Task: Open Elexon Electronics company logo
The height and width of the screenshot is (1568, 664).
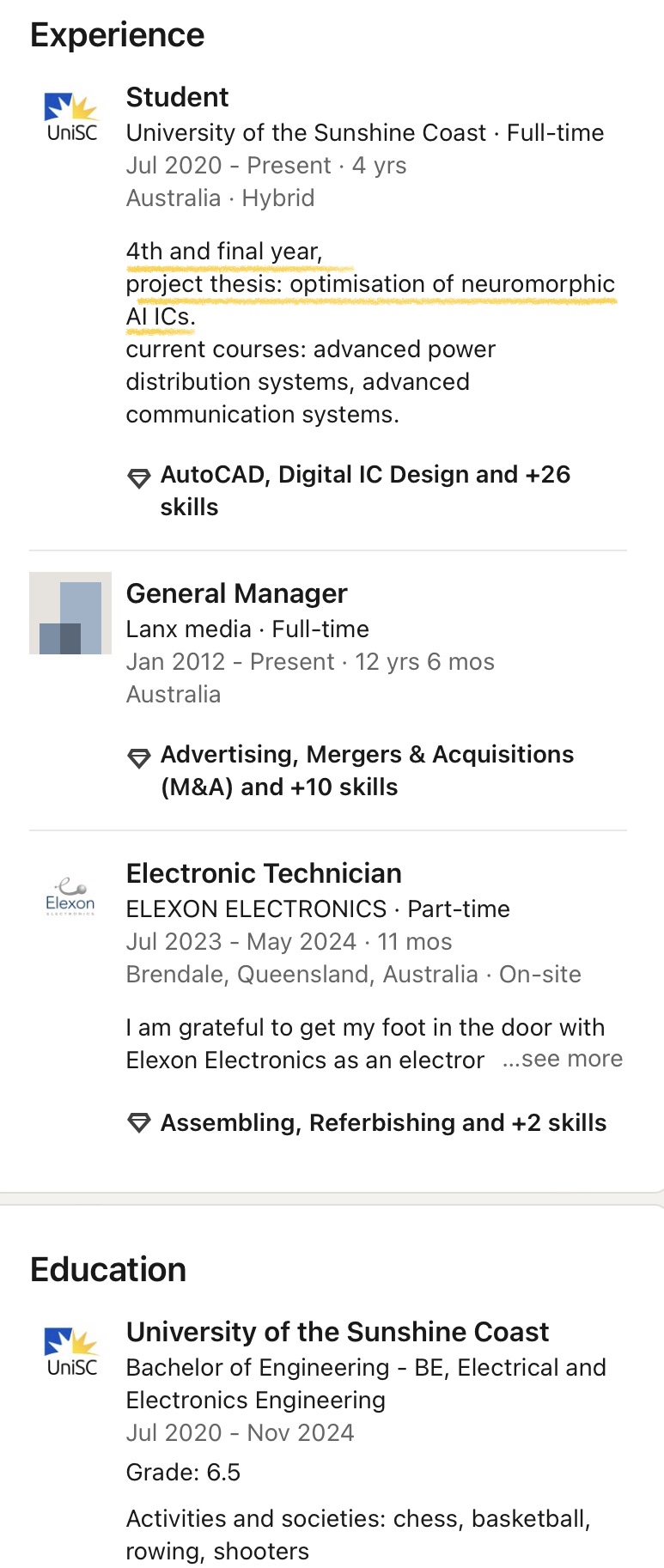Action: point(70,896)
